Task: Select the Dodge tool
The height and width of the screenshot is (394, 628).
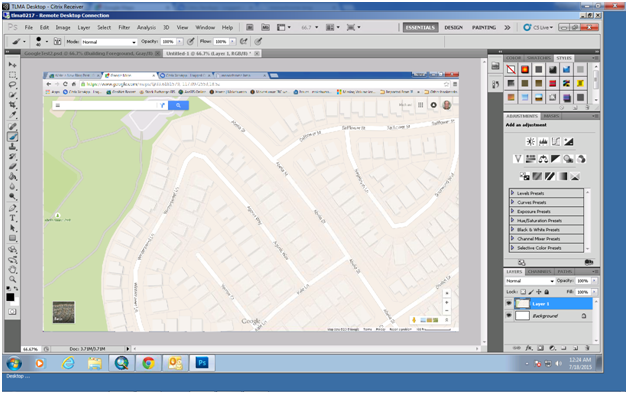Action: tap(12, 197)
